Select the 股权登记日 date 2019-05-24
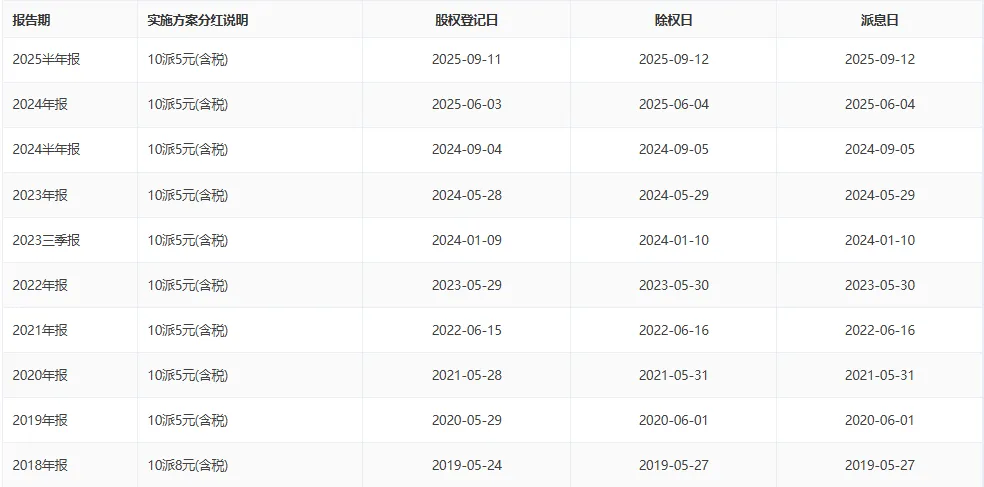The image size is (984, 487). [466, 465]
